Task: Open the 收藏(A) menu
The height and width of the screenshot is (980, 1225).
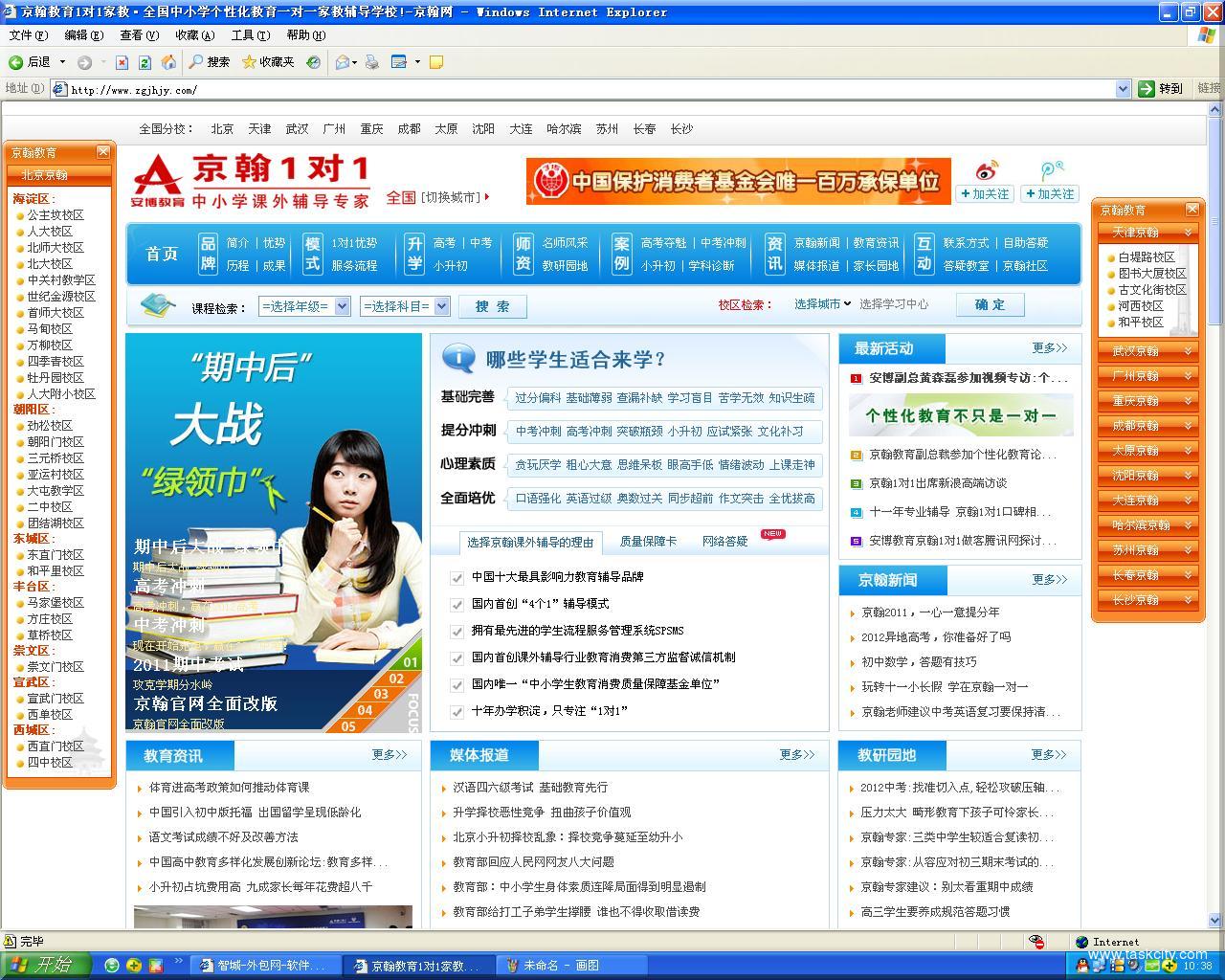Action: click(194, 35)
